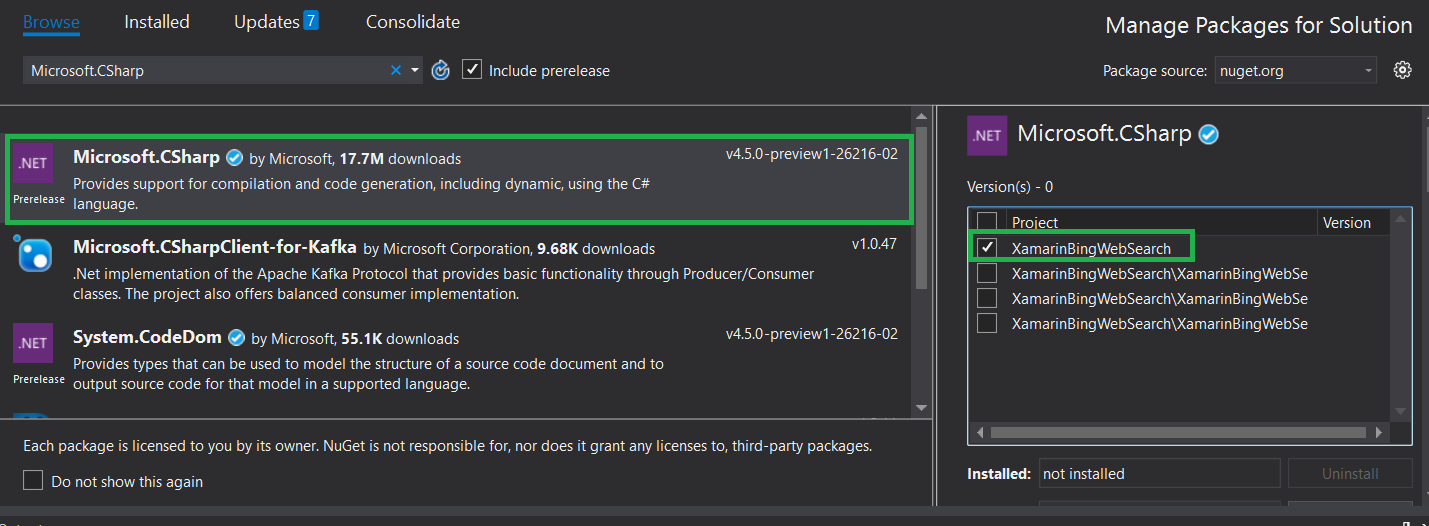This screenshot has height=526, width=1429.
Task: Toggle the Include prerelease checkbox
Action: (x=472, y=70)
